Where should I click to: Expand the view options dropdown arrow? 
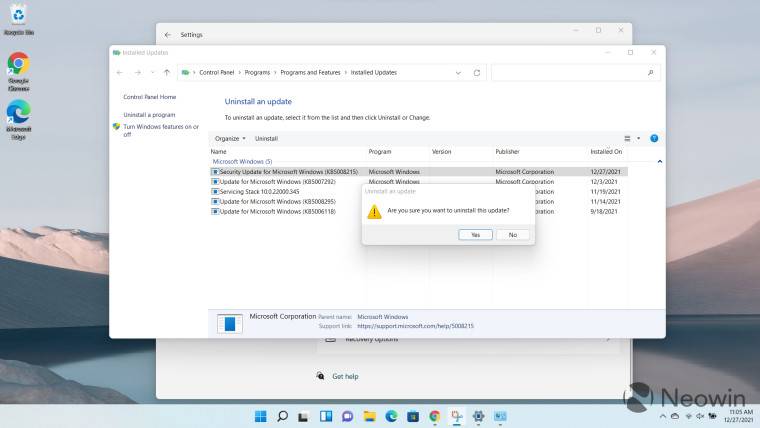coord(638,138)
